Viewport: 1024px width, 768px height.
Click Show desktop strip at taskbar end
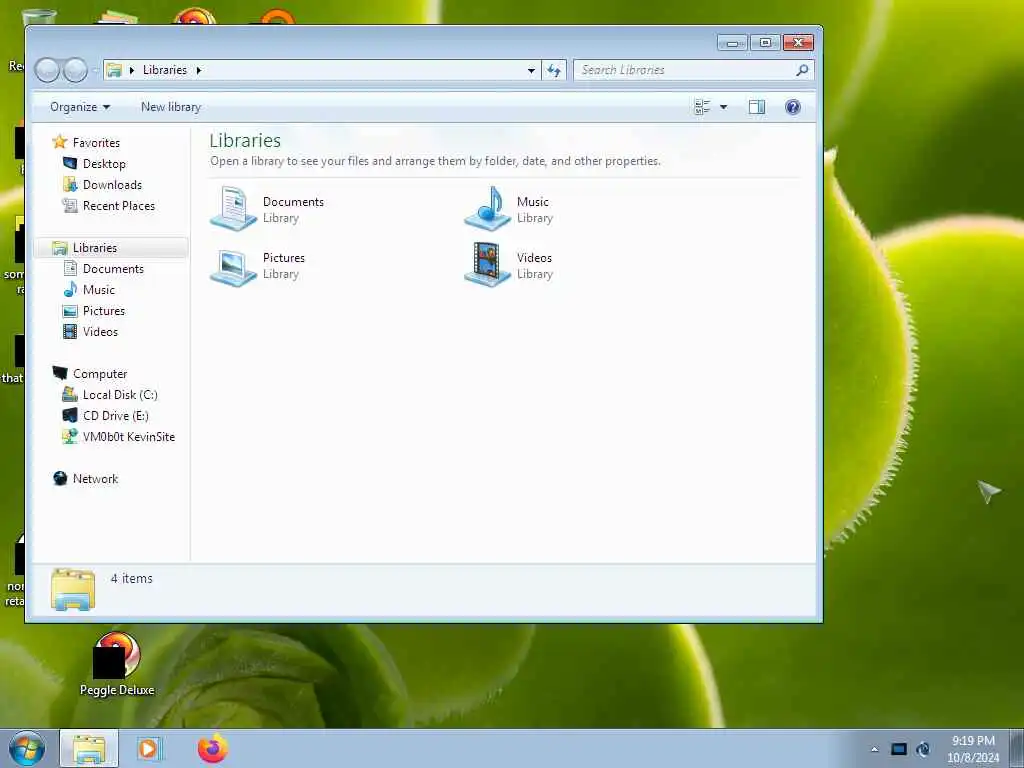1016,748
